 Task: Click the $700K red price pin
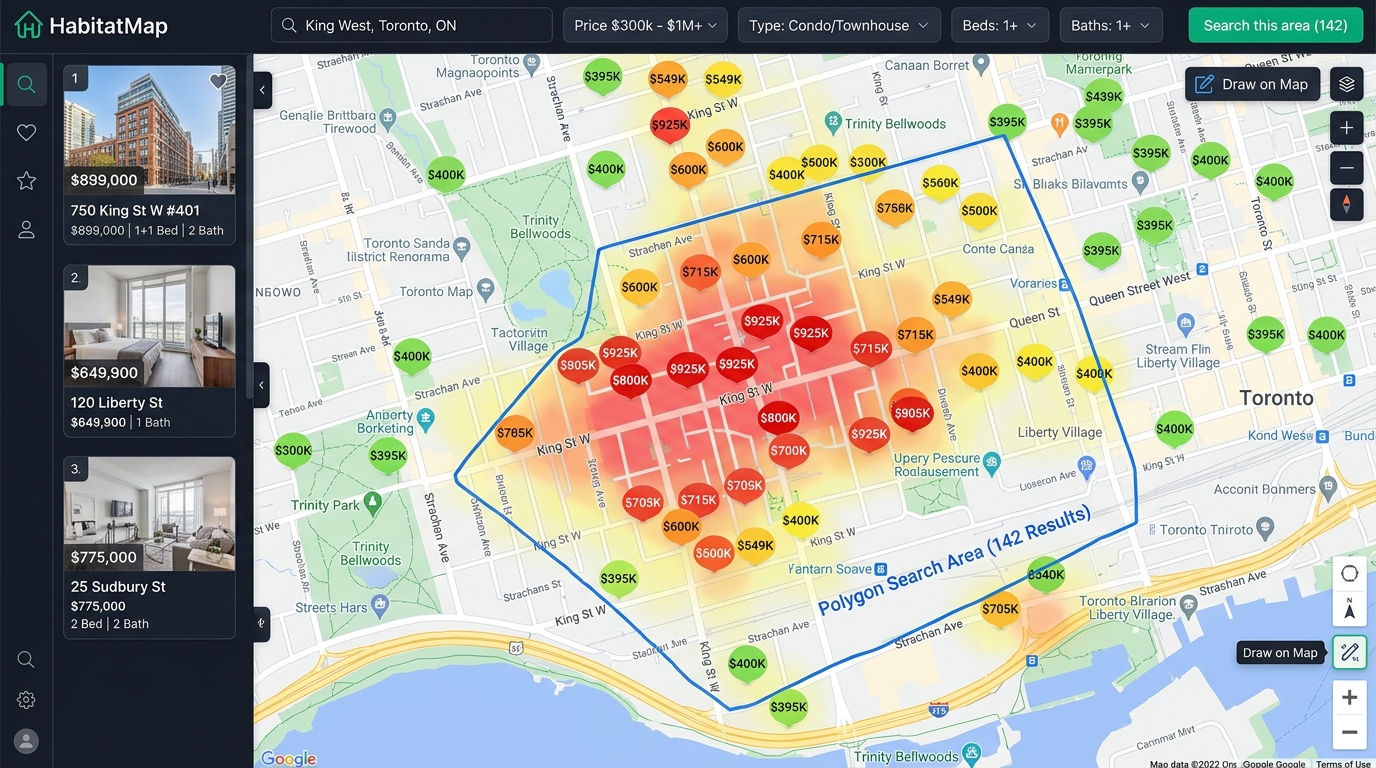[x=788, y=452]
